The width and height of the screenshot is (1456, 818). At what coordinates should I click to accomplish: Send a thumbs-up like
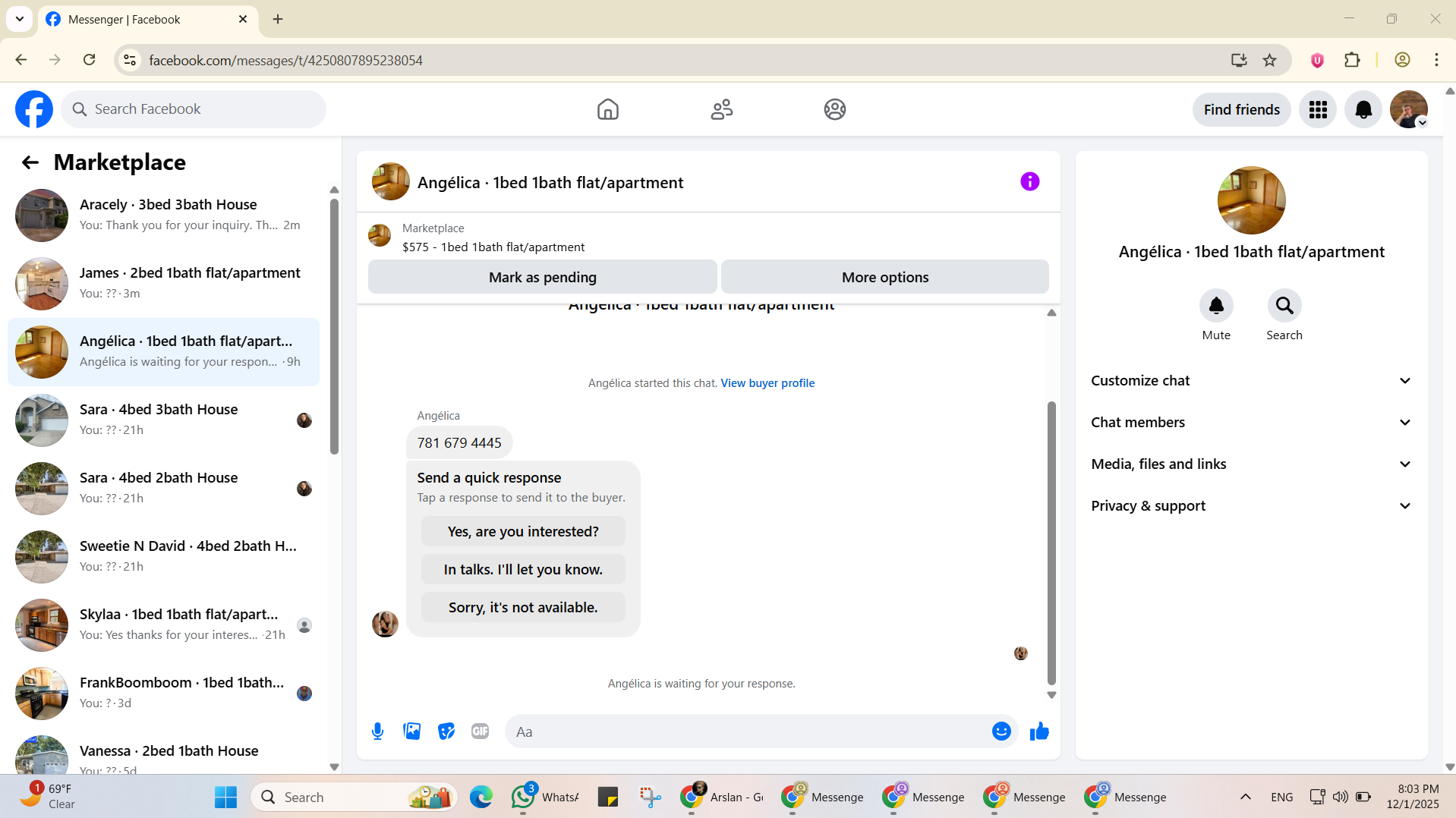[1039, 731]
